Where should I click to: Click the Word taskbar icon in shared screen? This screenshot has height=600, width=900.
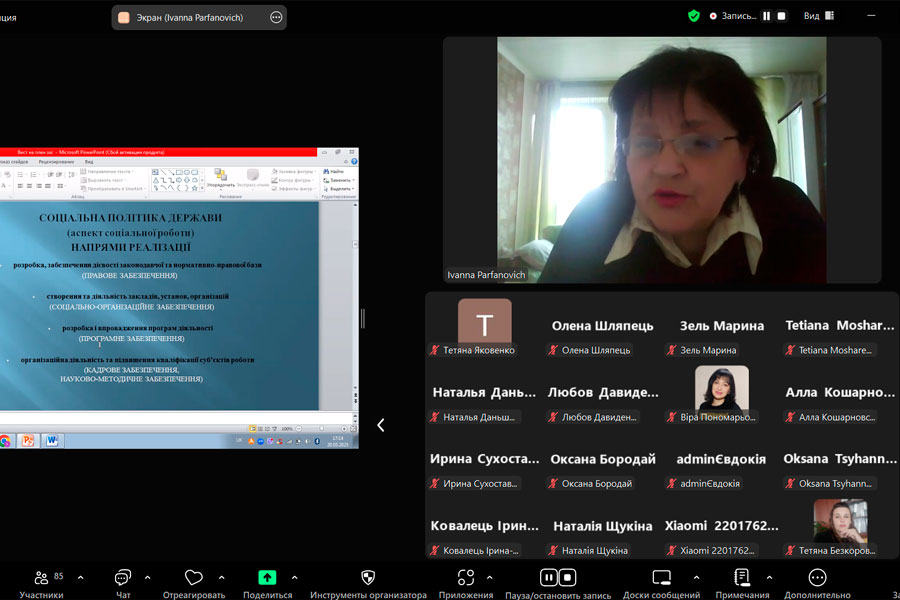click(52, 440)
